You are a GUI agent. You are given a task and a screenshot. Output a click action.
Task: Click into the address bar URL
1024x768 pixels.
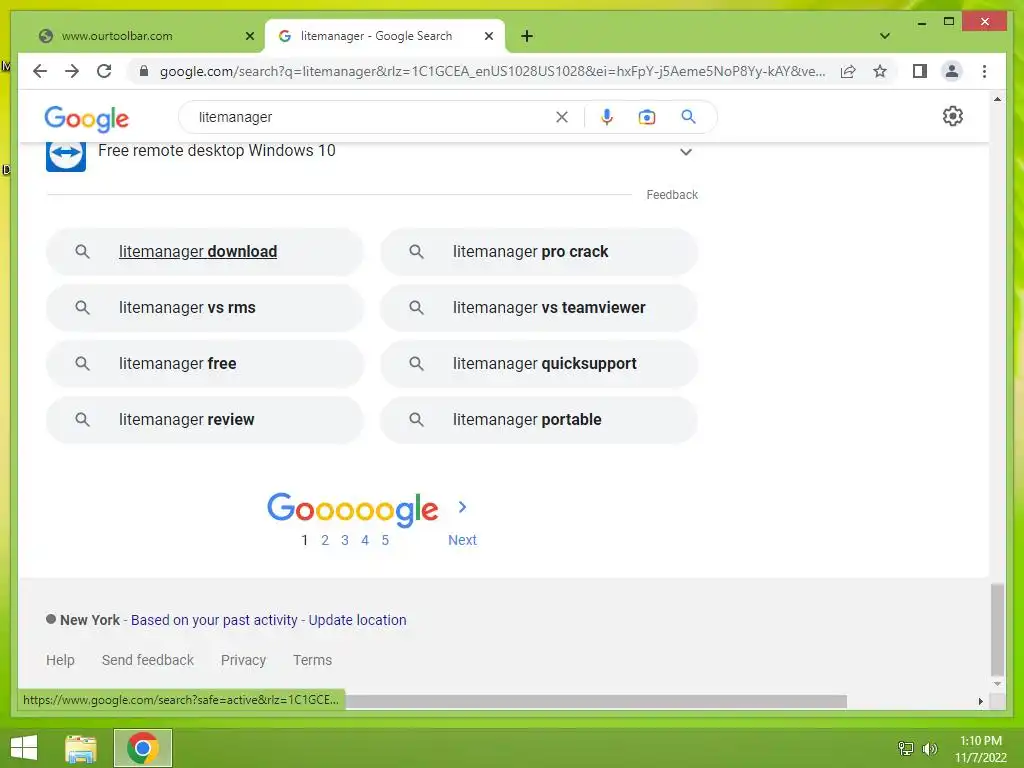point(492,71)
